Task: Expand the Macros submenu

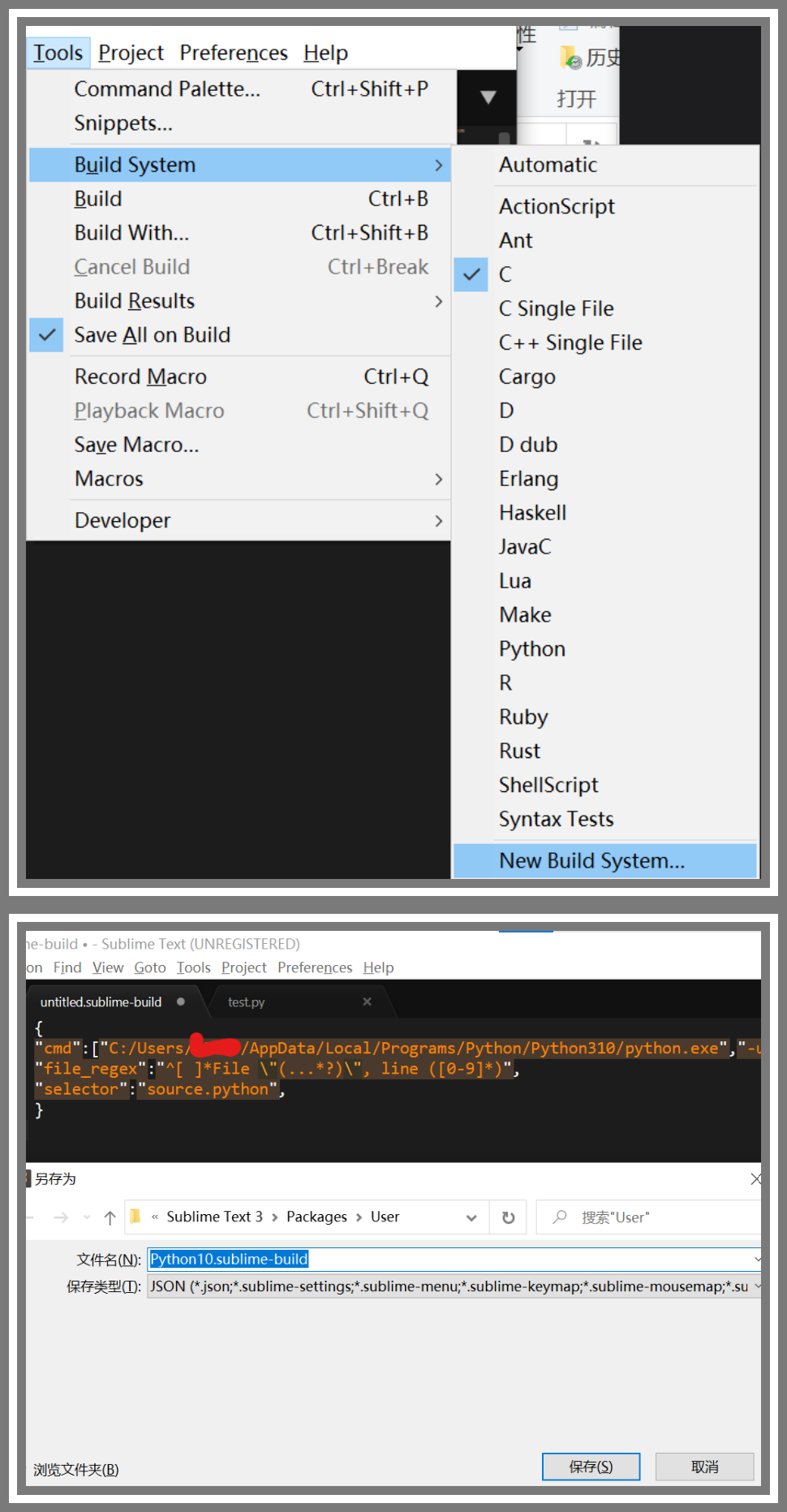Action: point(240,479)
